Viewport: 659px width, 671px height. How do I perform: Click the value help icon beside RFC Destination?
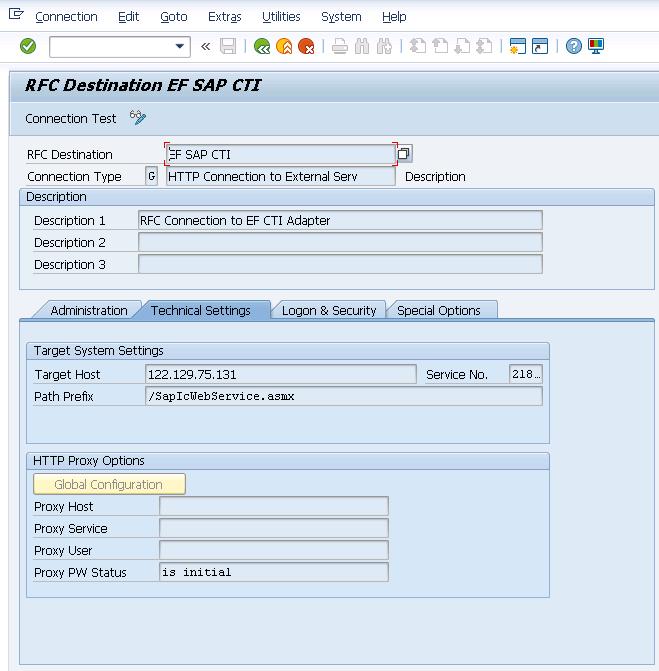404,154
